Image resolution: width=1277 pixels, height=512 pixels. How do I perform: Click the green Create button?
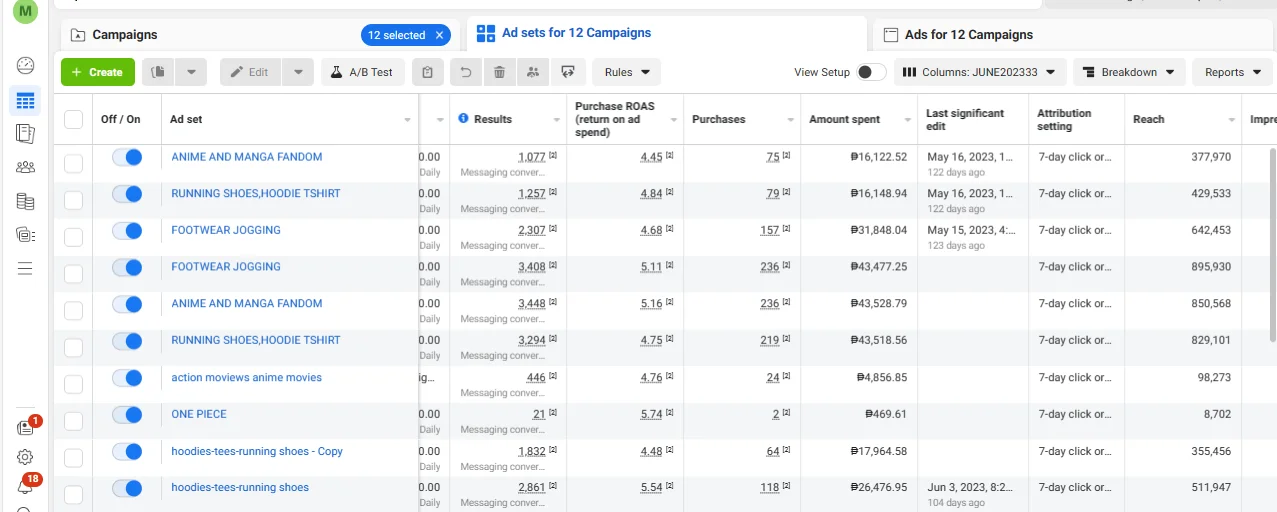[x=98, y=72]
